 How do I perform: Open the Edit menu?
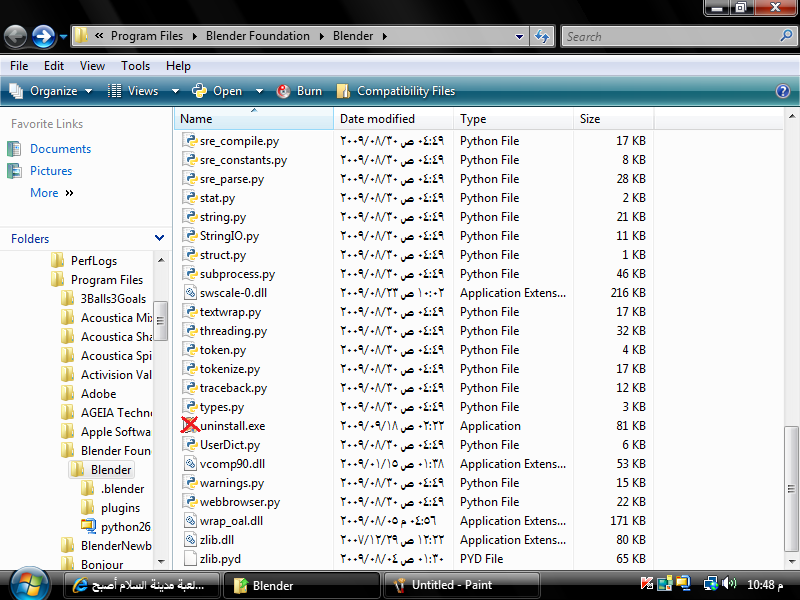[54, 66]
